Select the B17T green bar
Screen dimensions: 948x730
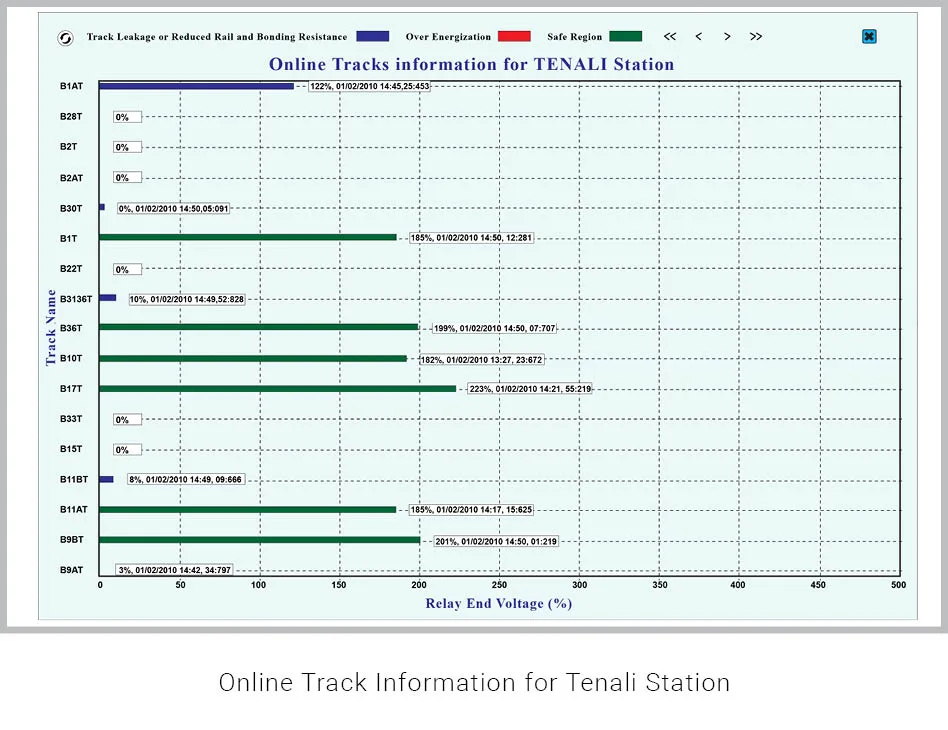[278, 388]
